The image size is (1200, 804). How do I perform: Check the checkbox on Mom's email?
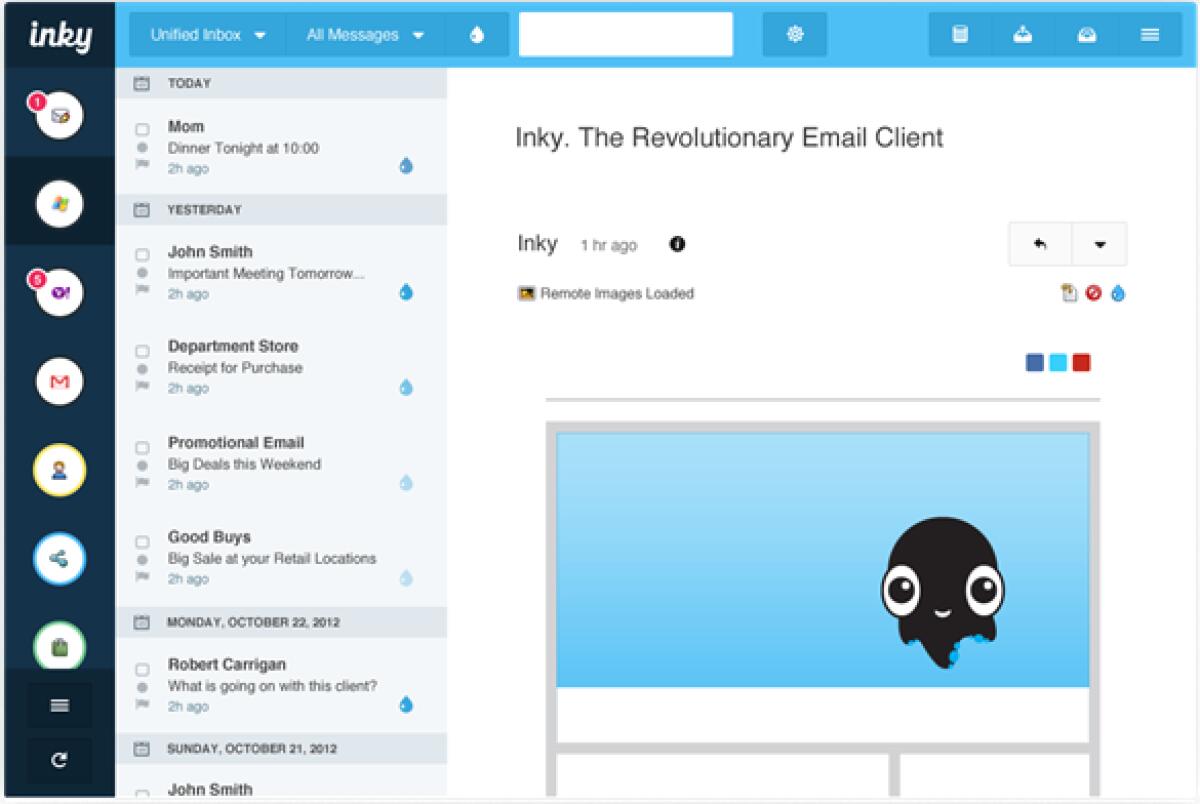tap(141, 127)
